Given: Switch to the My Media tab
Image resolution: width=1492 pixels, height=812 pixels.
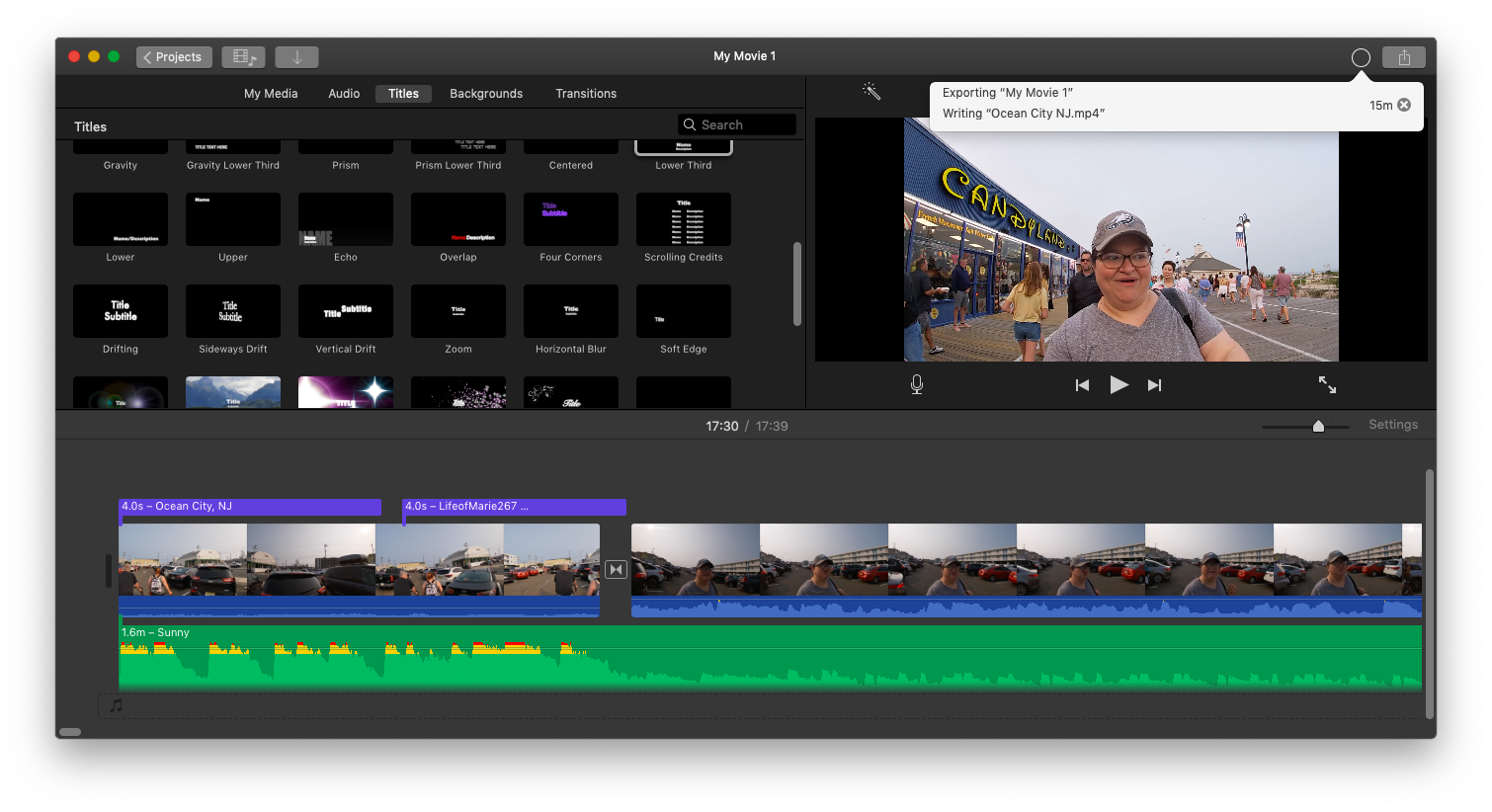Looking at the screenshot, I should pos(271,94).
